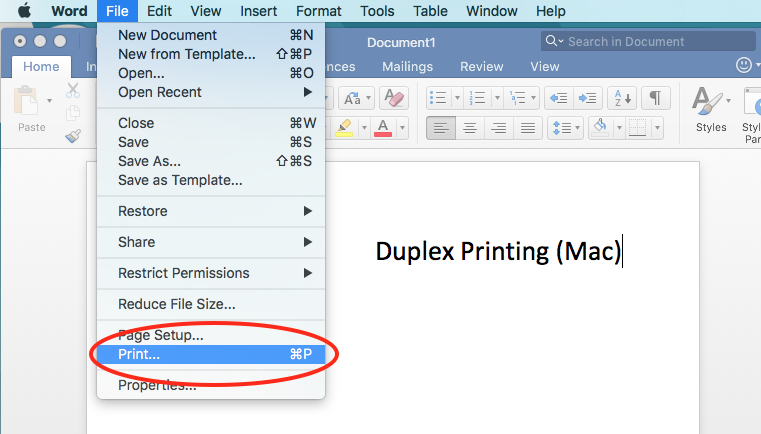Choose Page Setup... menu item

(211, 335)
